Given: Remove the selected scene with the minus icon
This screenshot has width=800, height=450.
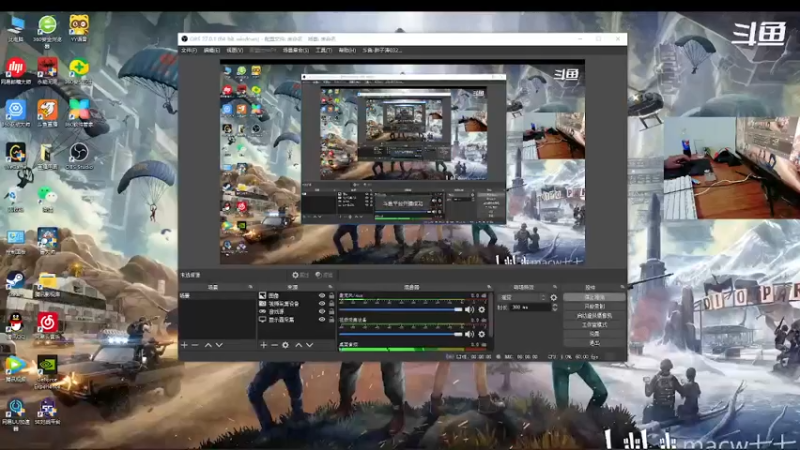Looking at the screenshot, I should (195, 345).
